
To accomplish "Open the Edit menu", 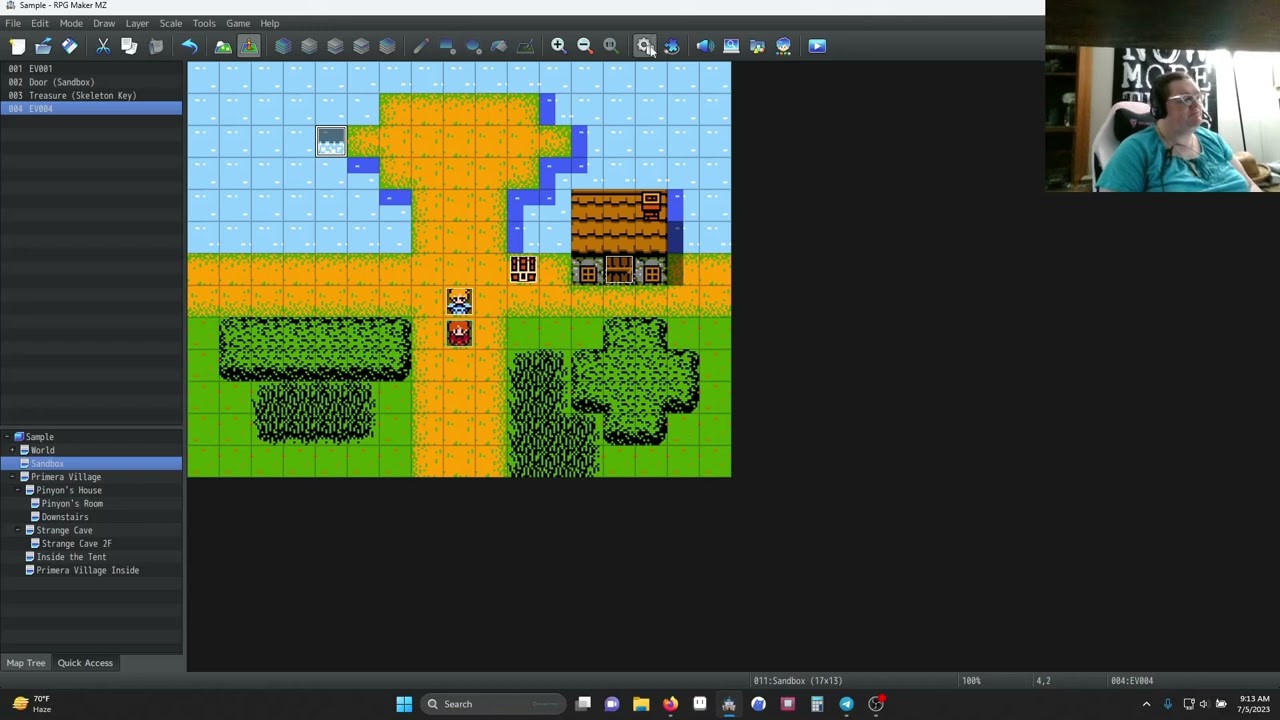I will pos(40,23).
